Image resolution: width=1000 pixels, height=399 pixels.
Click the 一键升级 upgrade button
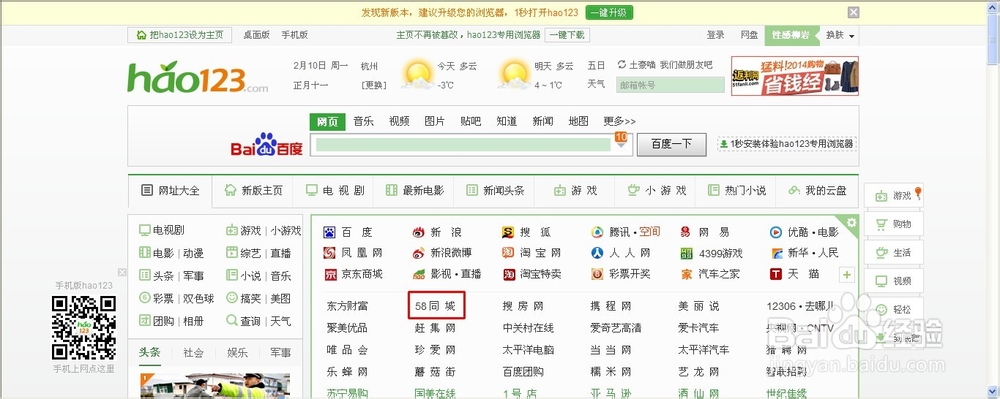pos(608,13)
